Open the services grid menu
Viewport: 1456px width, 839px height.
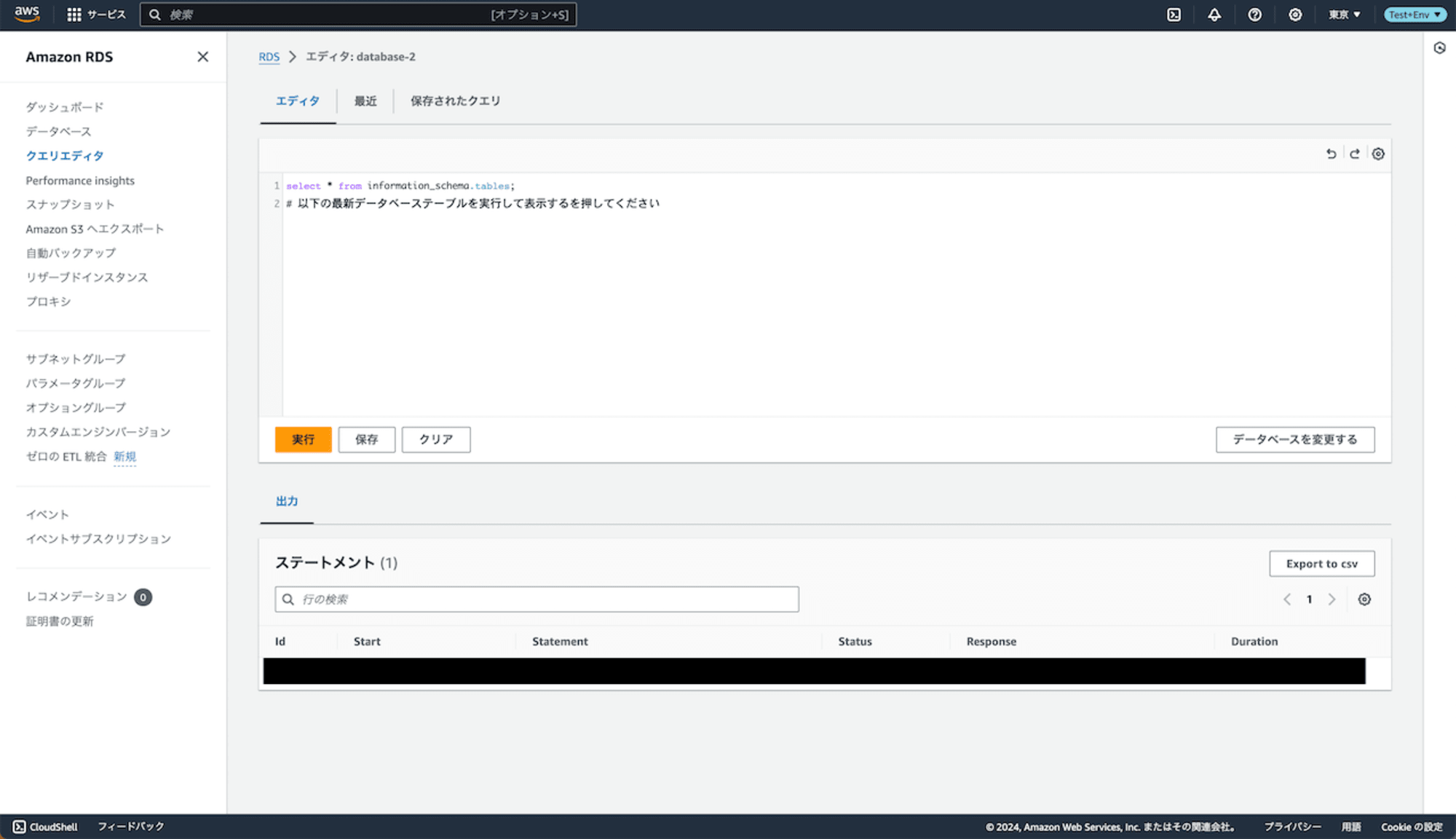[x=95, y=15]
